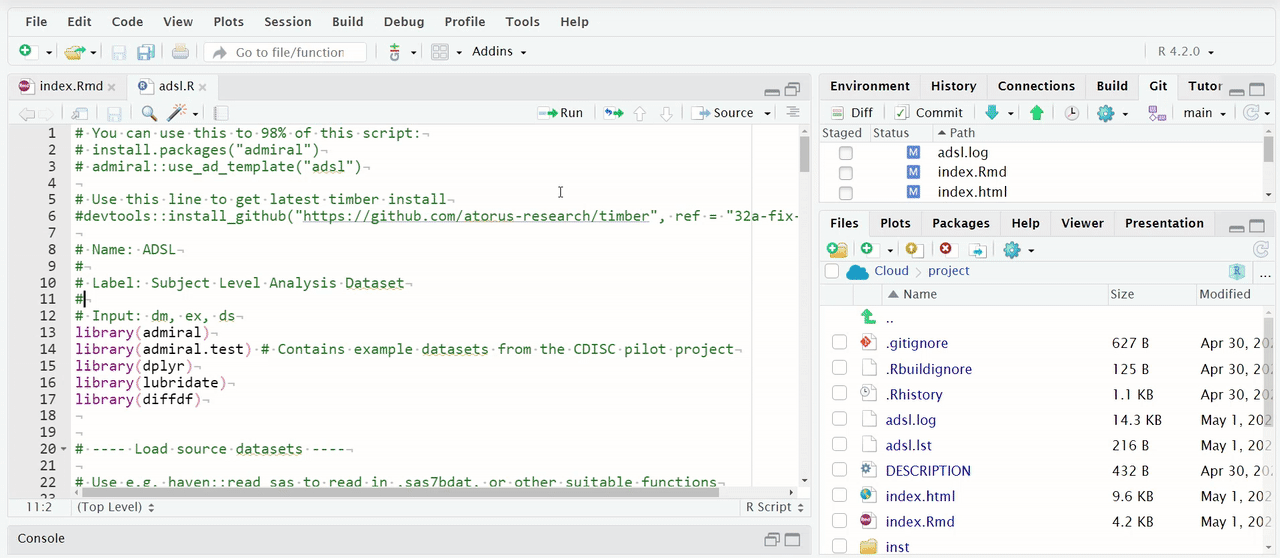Image resolution: width=1280 pixels, height=558 pixels.
Task: Open the Source button dropdown arrow
Action: 768,113
